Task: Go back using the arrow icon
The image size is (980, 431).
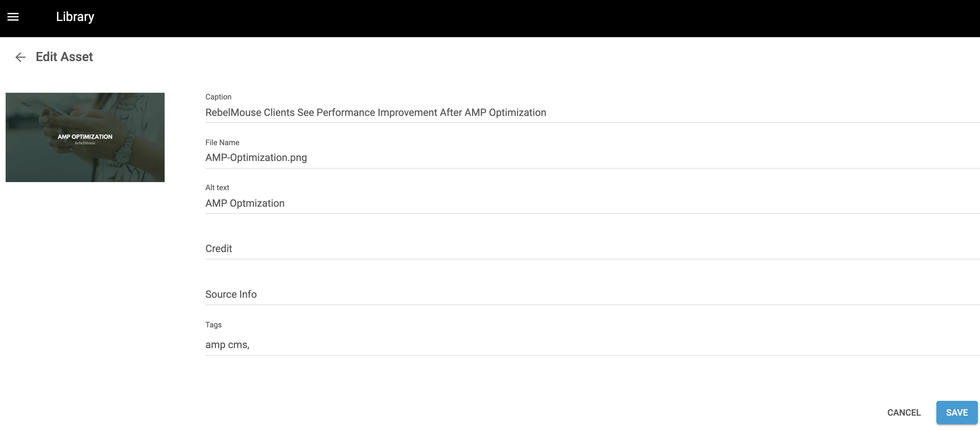Action: pyautogui.click(x=20, y=57)
